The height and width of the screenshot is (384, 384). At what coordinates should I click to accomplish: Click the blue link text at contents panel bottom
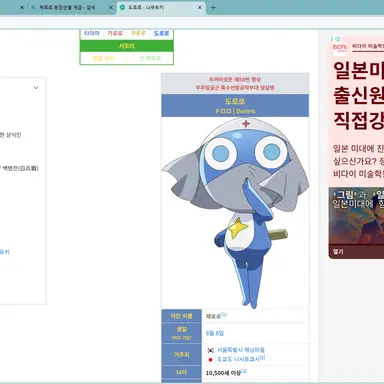coord(5,252)
